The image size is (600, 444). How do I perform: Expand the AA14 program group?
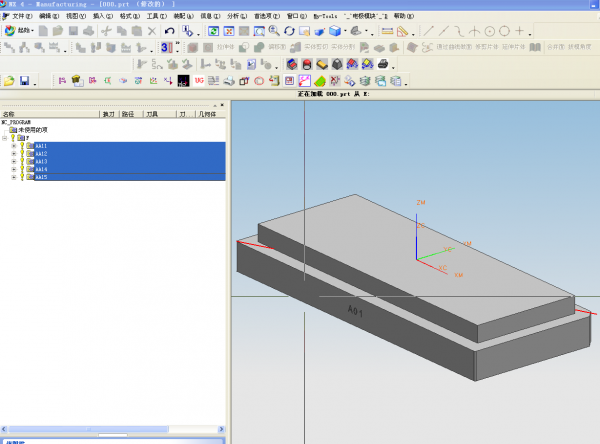tap(14, 169)
